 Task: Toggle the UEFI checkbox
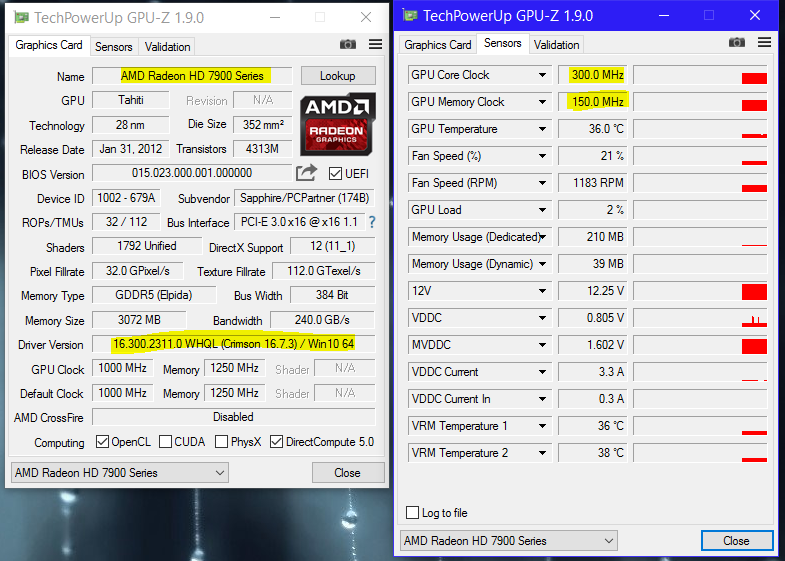tap(335, 174)
